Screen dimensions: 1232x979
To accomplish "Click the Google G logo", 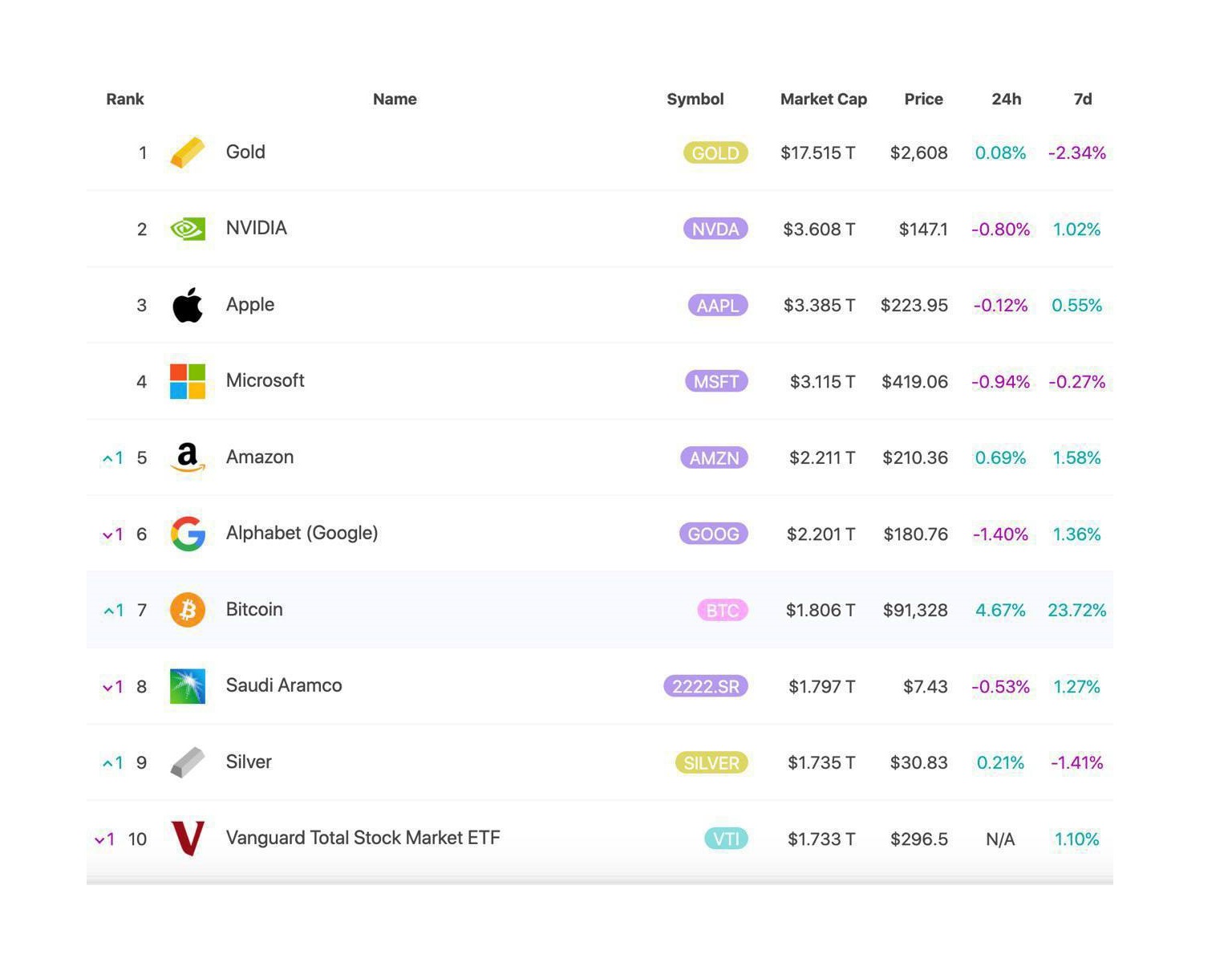I will [188, 534].
